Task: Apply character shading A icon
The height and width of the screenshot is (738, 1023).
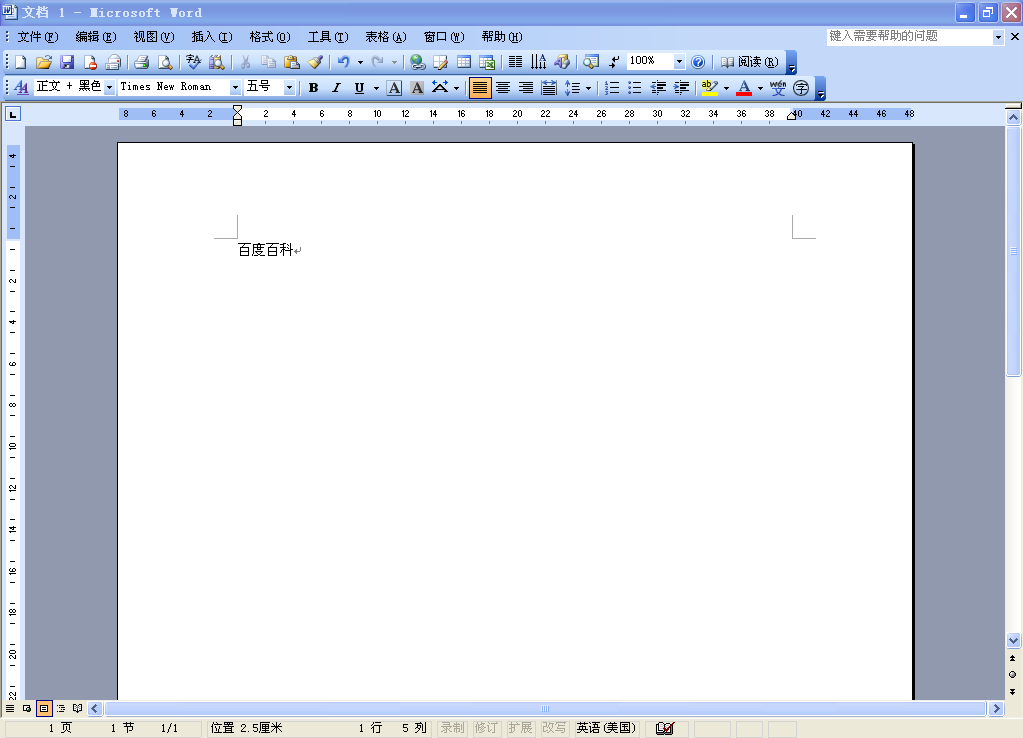Action: [418, 87]
